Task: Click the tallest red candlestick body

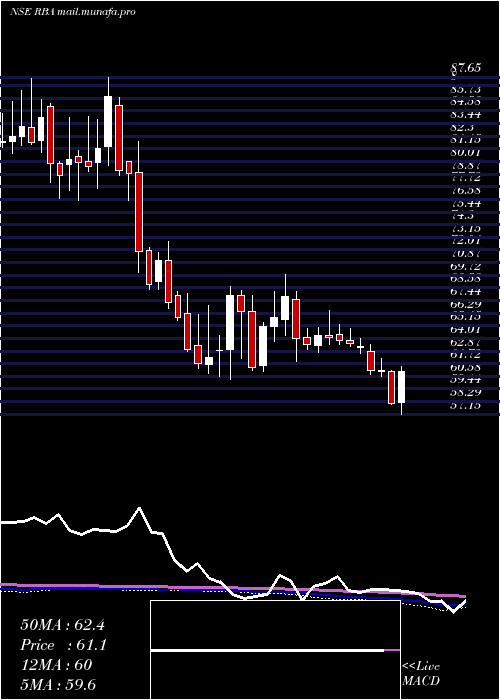Action: click(x=139, y=212)
